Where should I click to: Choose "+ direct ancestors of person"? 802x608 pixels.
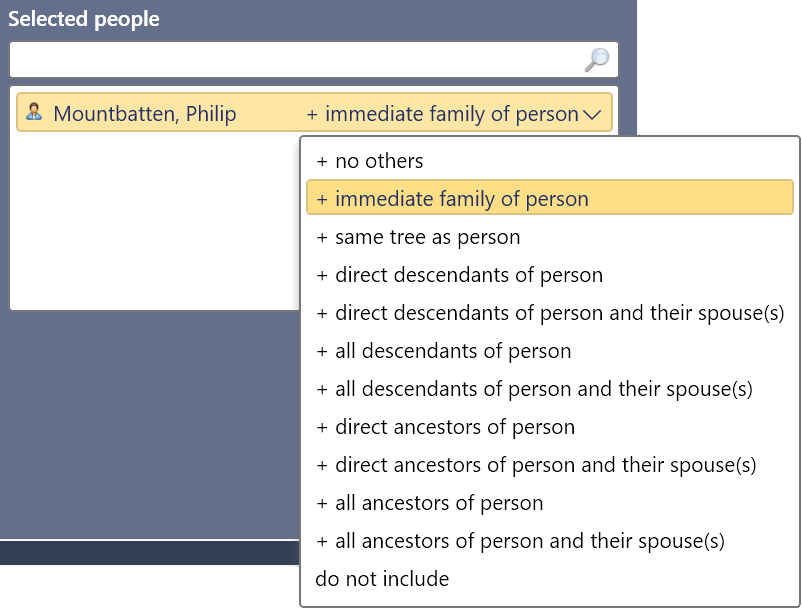pyautogui.click(x=445, y=427)
